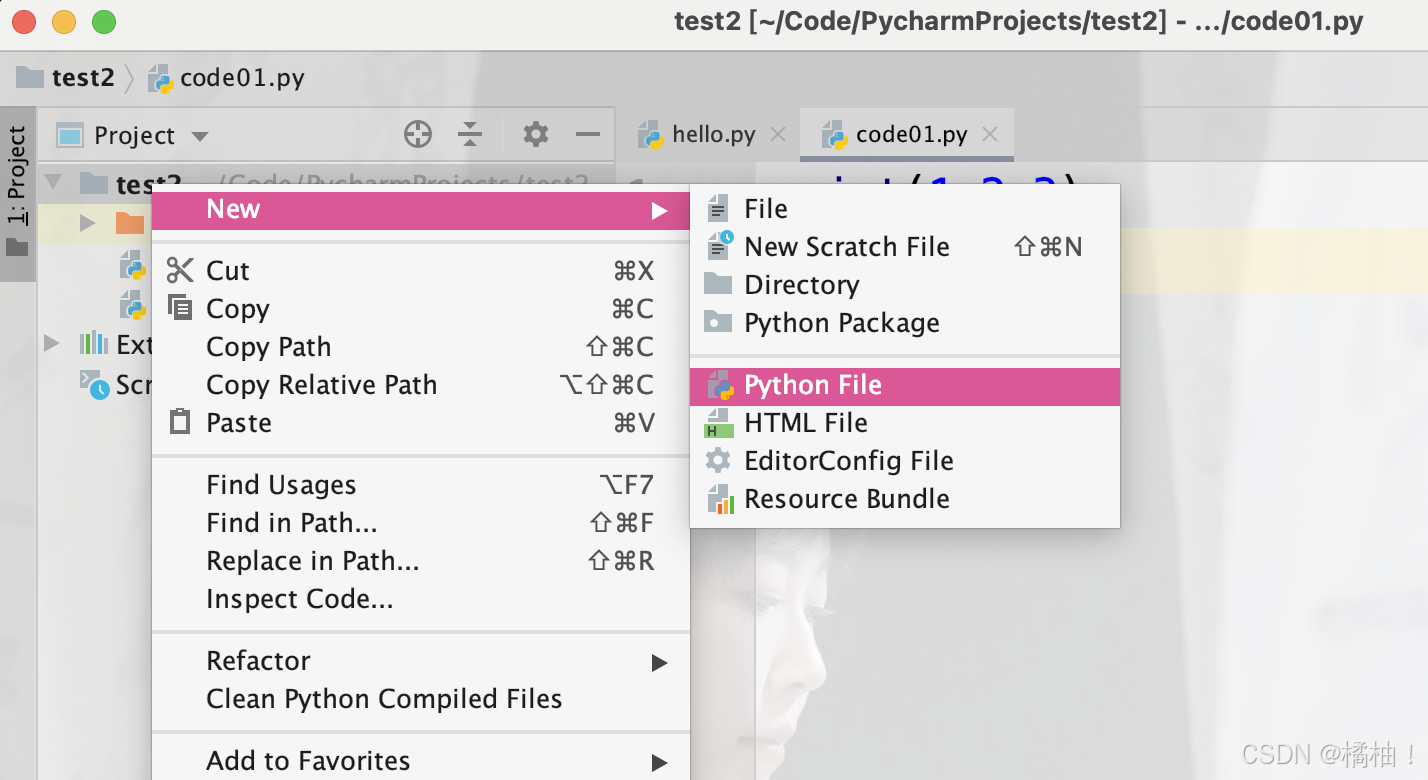This screenshot has width=1428, height=780.
Task: Close the code01.py tab
Action: pos(990,135)
